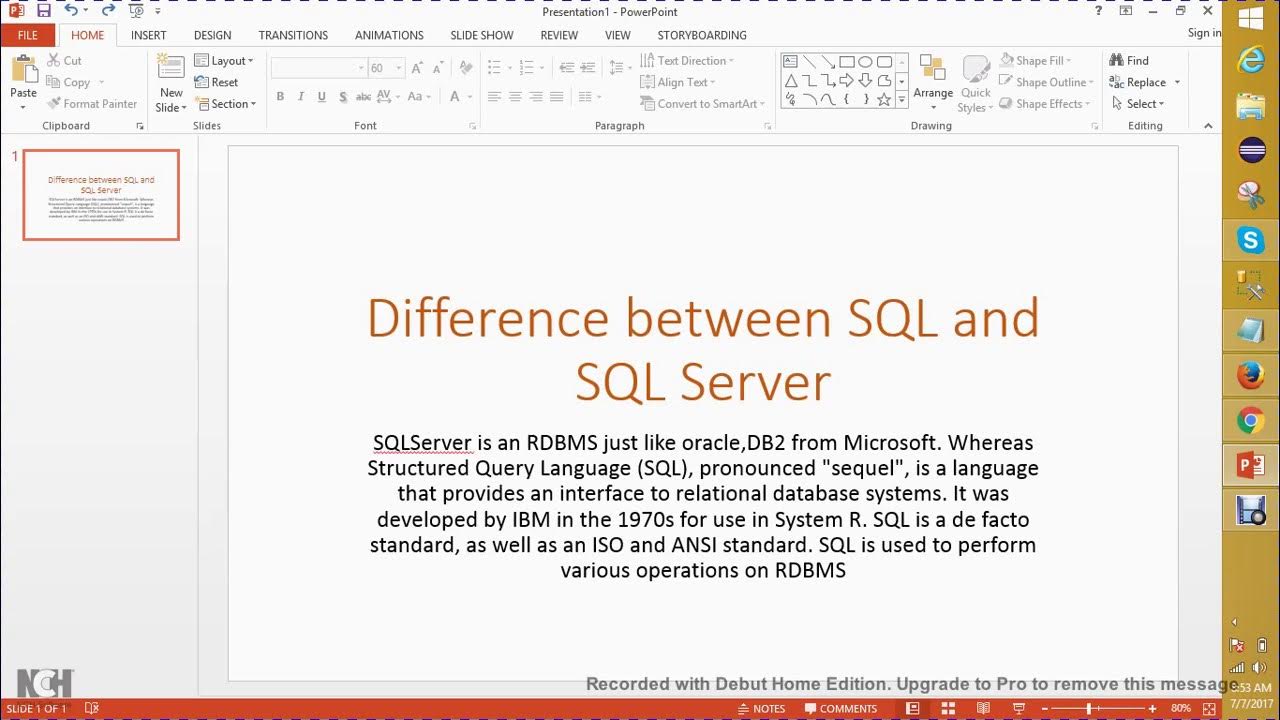The image size is (1280, 720).
Task: Select the Right Arrow shape in gallery
Action: 847,80
